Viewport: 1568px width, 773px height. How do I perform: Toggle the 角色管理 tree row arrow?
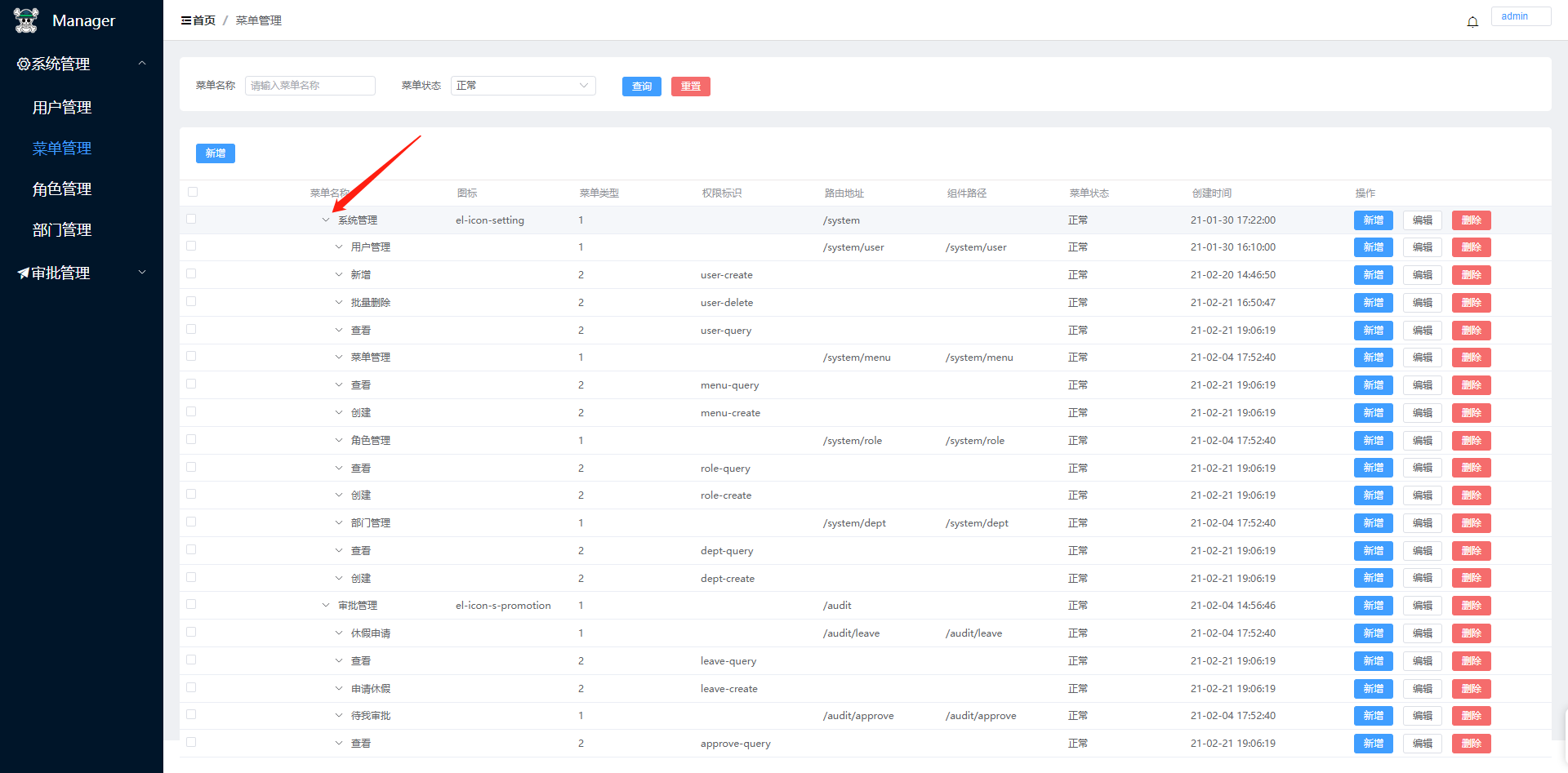[339, 440]
